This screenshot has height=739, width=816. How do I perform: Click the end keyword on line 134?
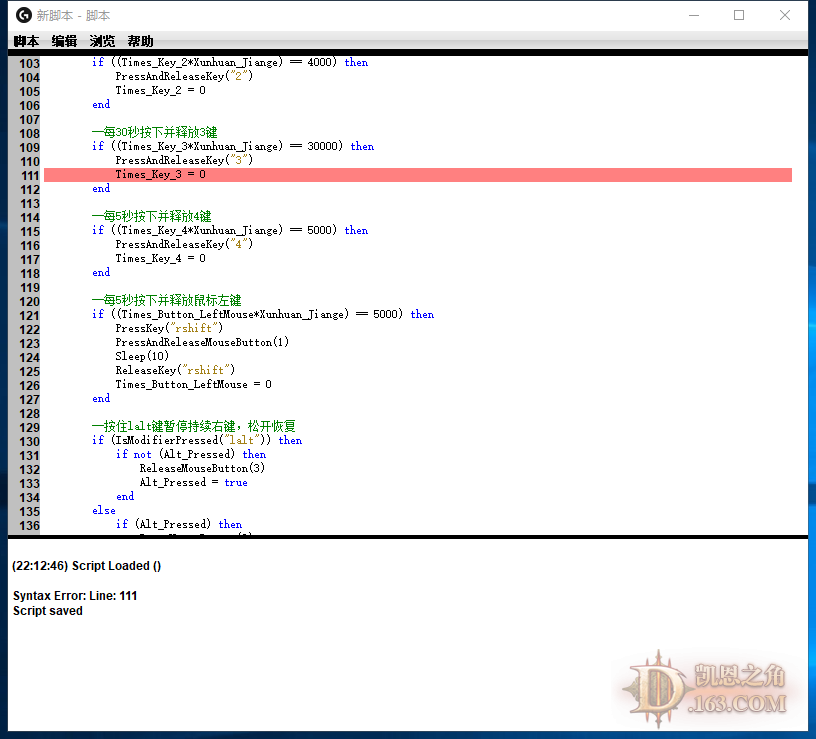[x=125, y=496]
